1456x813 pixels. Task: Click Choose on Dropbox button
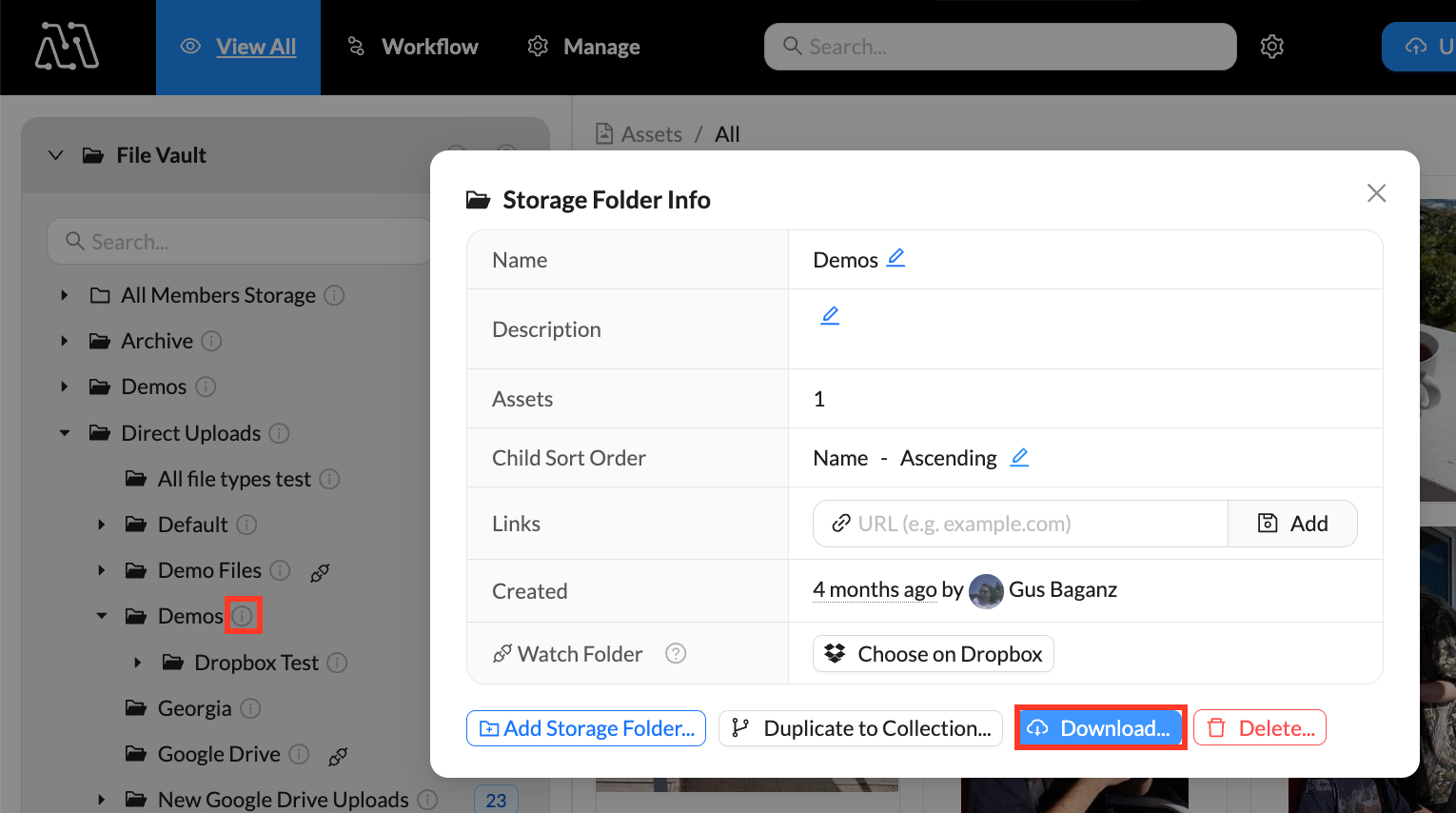tap(934, 653)
